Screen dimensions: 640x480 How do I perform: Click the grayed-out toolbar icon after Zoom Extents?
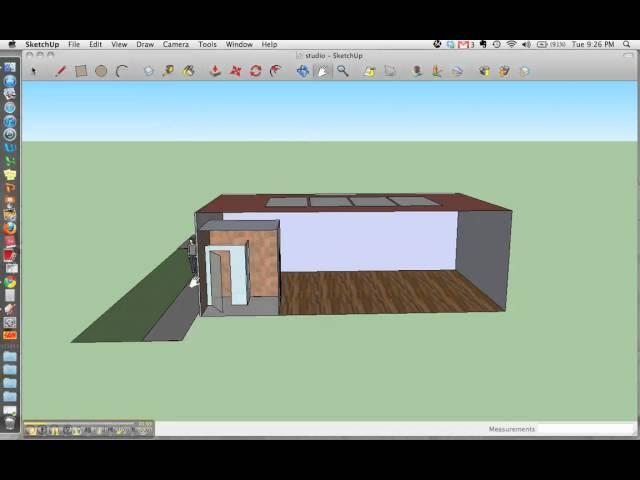pyautogui.click(x=390, y=71)
